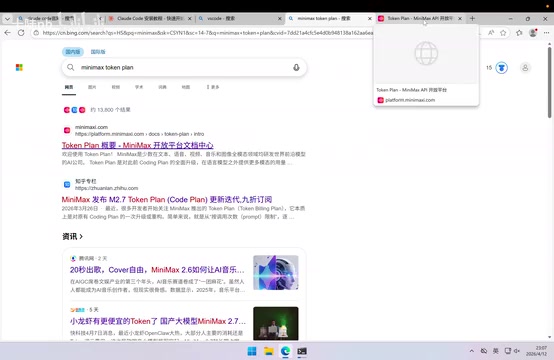
Task: Open File Explorer from the taskbar
Action: [269, 351]
